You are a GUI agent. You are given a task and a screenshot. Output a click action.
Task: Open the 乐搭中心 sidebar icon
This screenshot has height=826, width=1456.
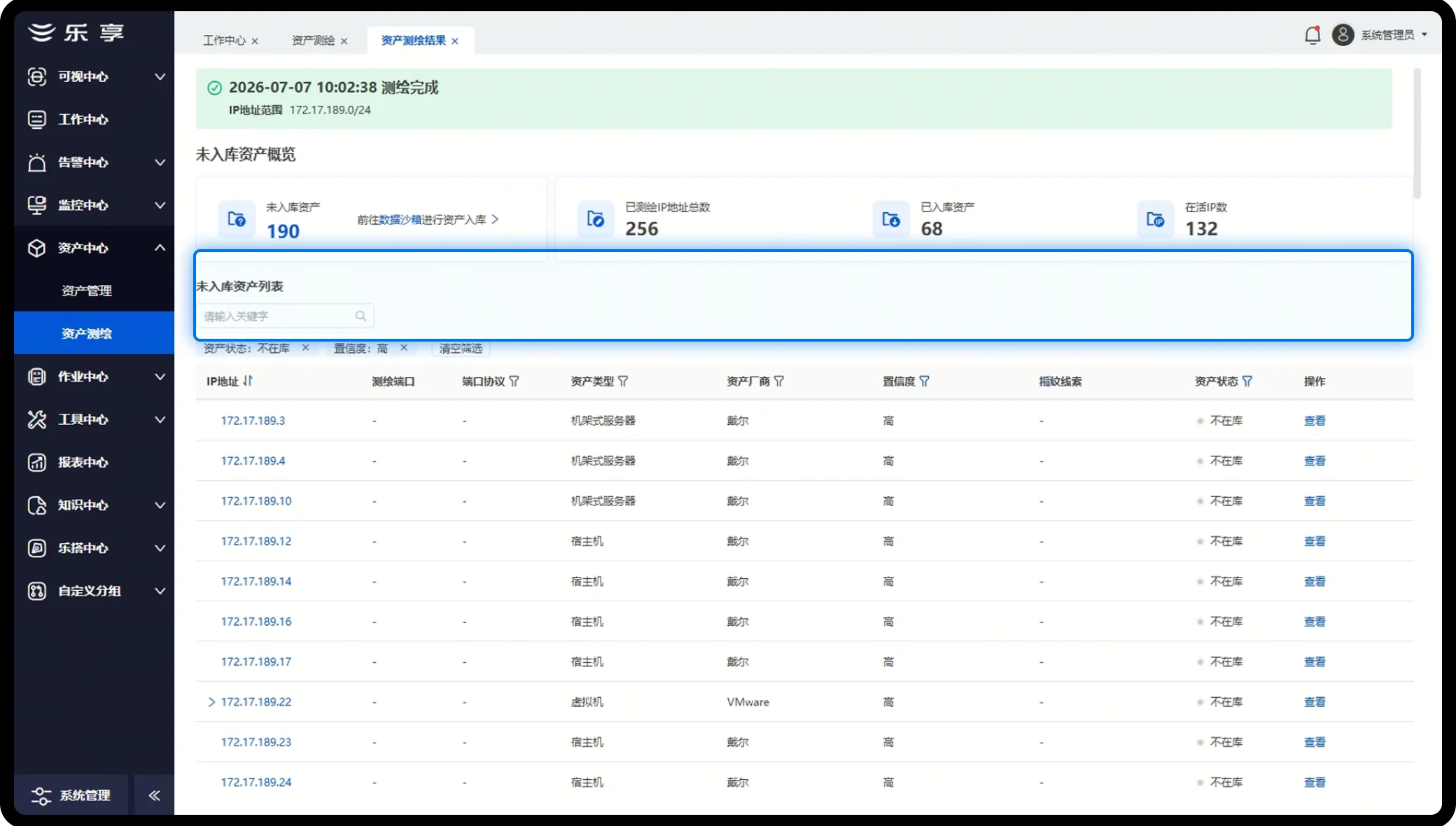pos(37,548)
